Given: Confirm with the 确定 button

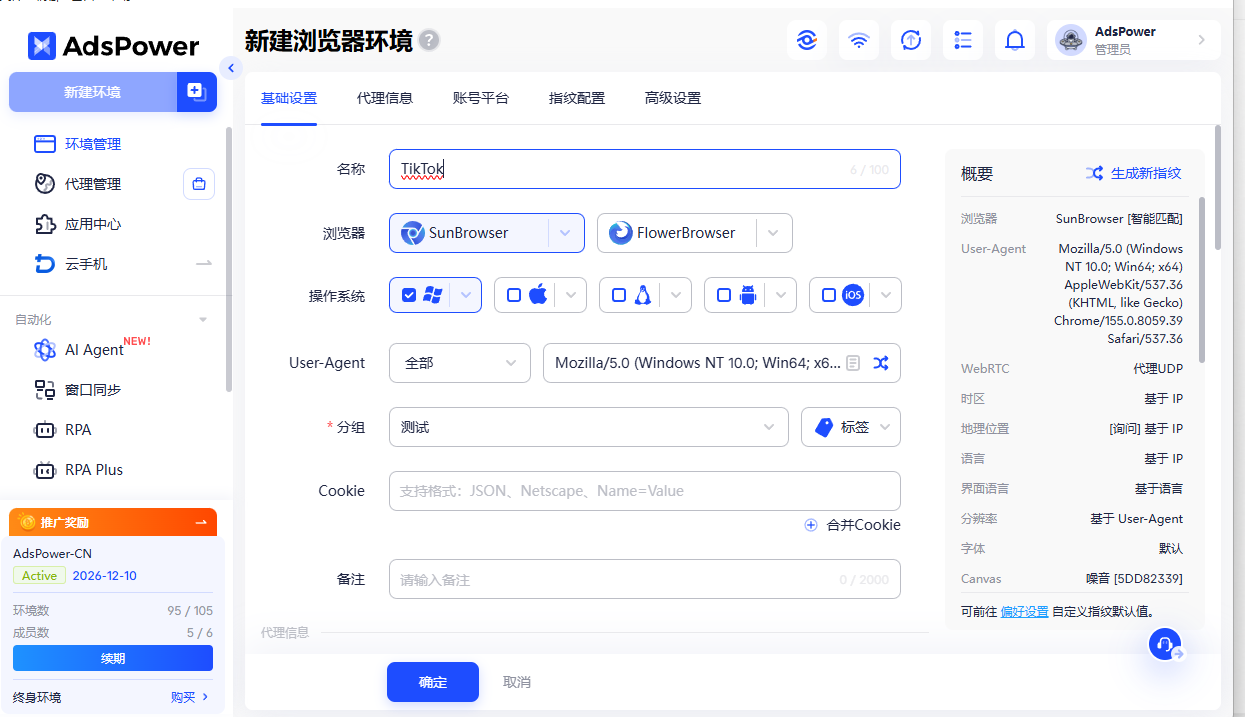Looking at the screenshot, I should (433, 682).
